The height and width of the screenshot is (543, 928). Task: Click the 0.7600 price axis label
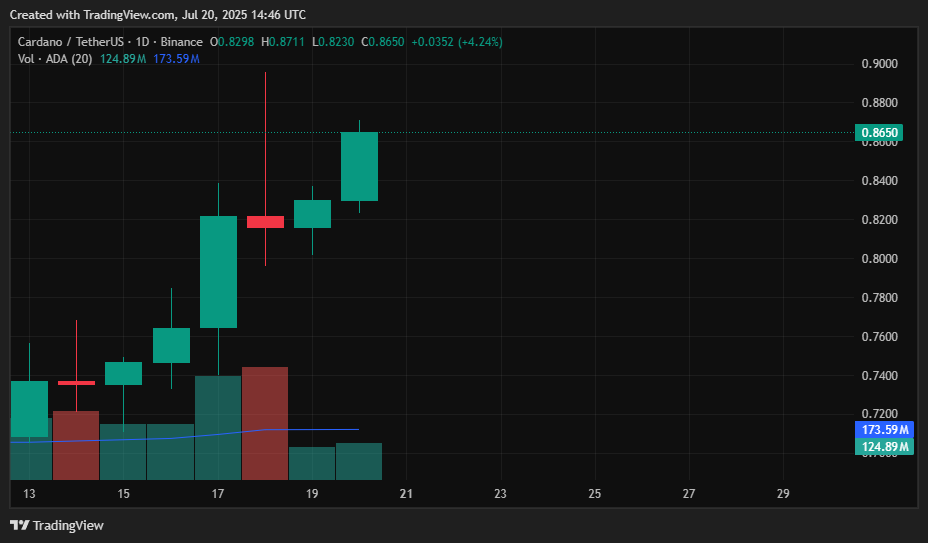pyautogui.click(x=879, y=336)
